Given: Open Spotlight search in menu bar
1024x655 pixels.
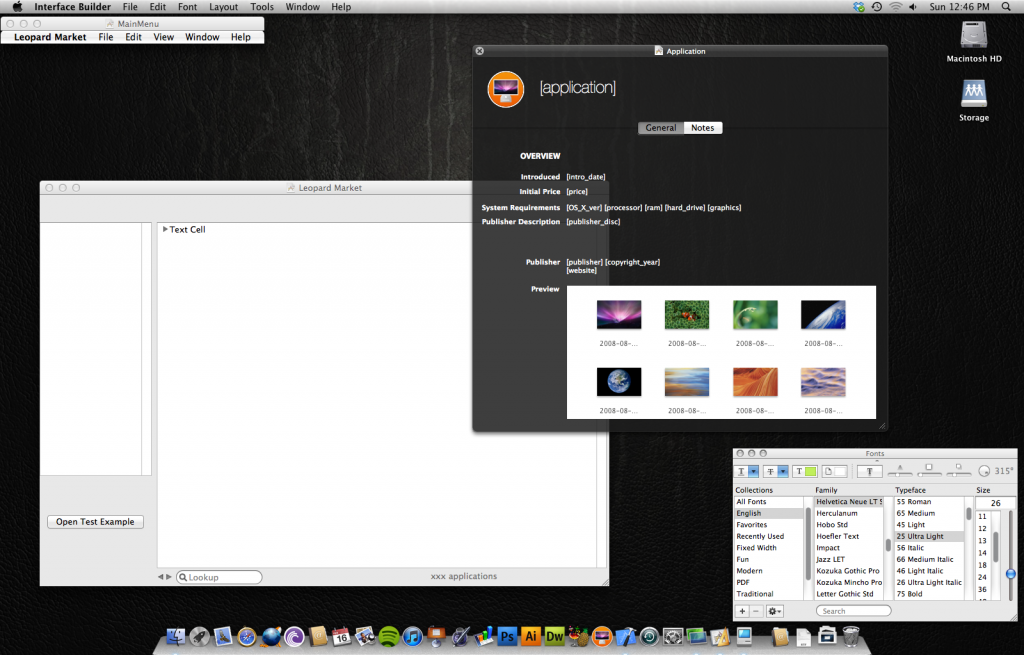Looking at the screenshot, I should [1006, 7].
